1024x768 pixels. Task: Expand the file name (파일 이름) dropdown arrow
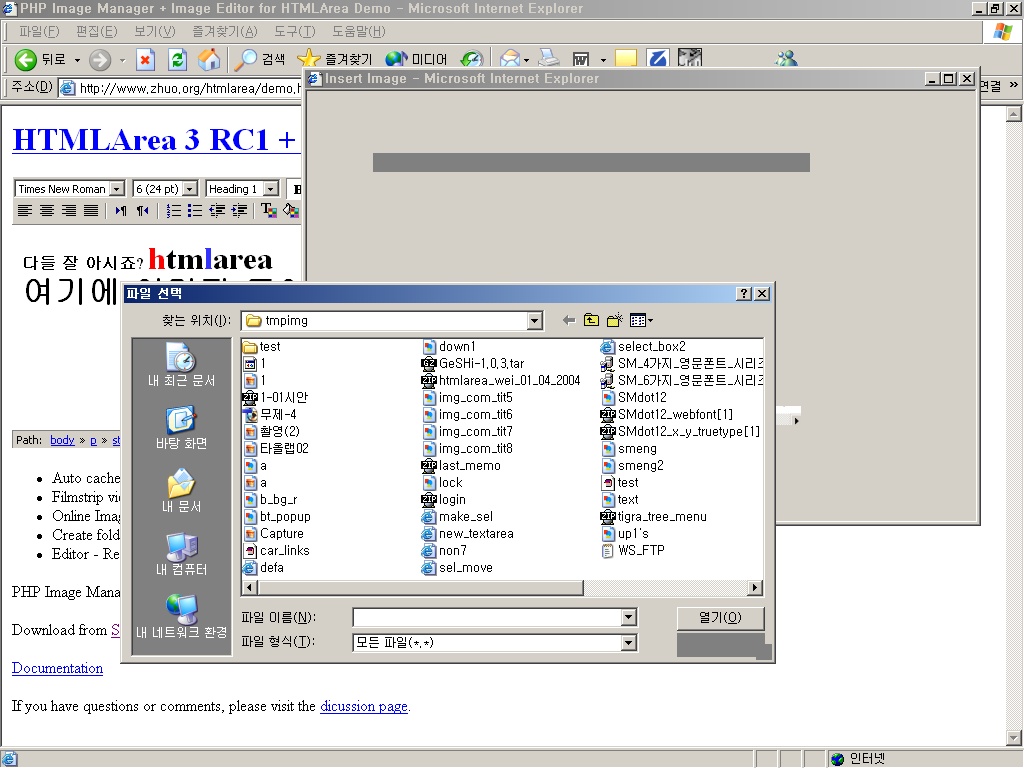pos(628,617)
